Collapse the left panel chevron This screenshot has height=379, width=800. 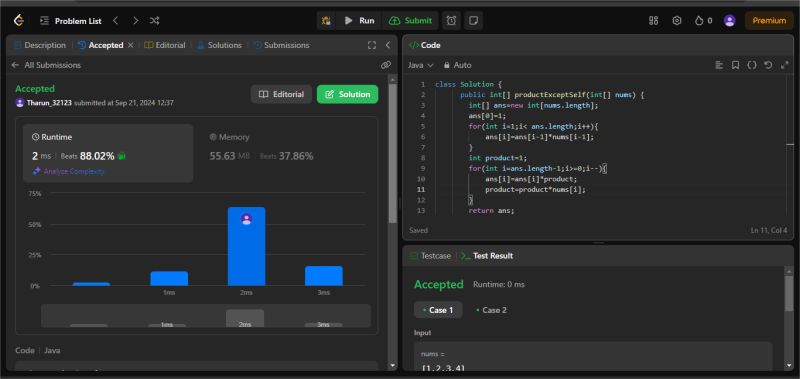tap(388, 45)
